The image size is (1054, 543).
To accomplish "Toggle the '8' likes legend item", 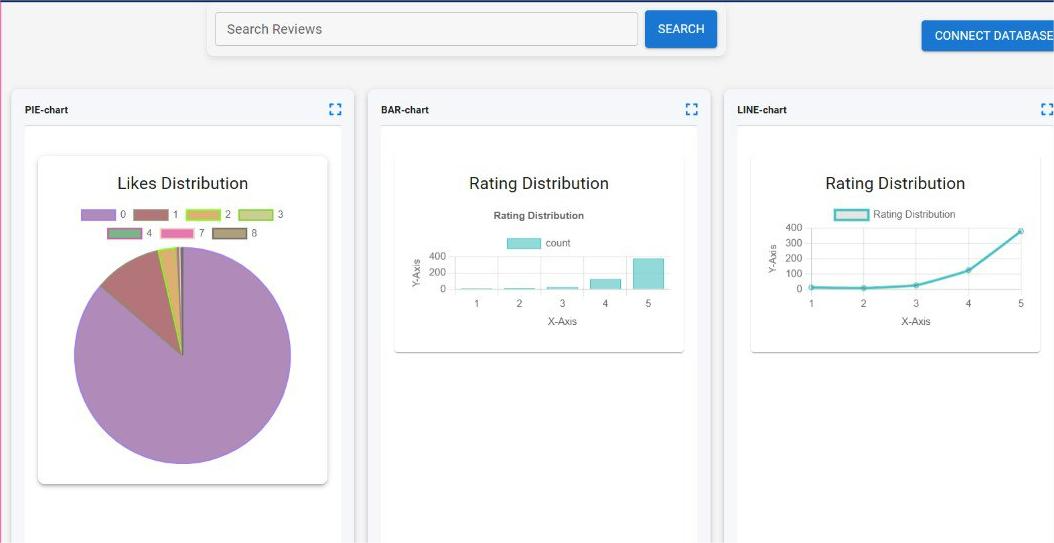I will coord(229,233).
